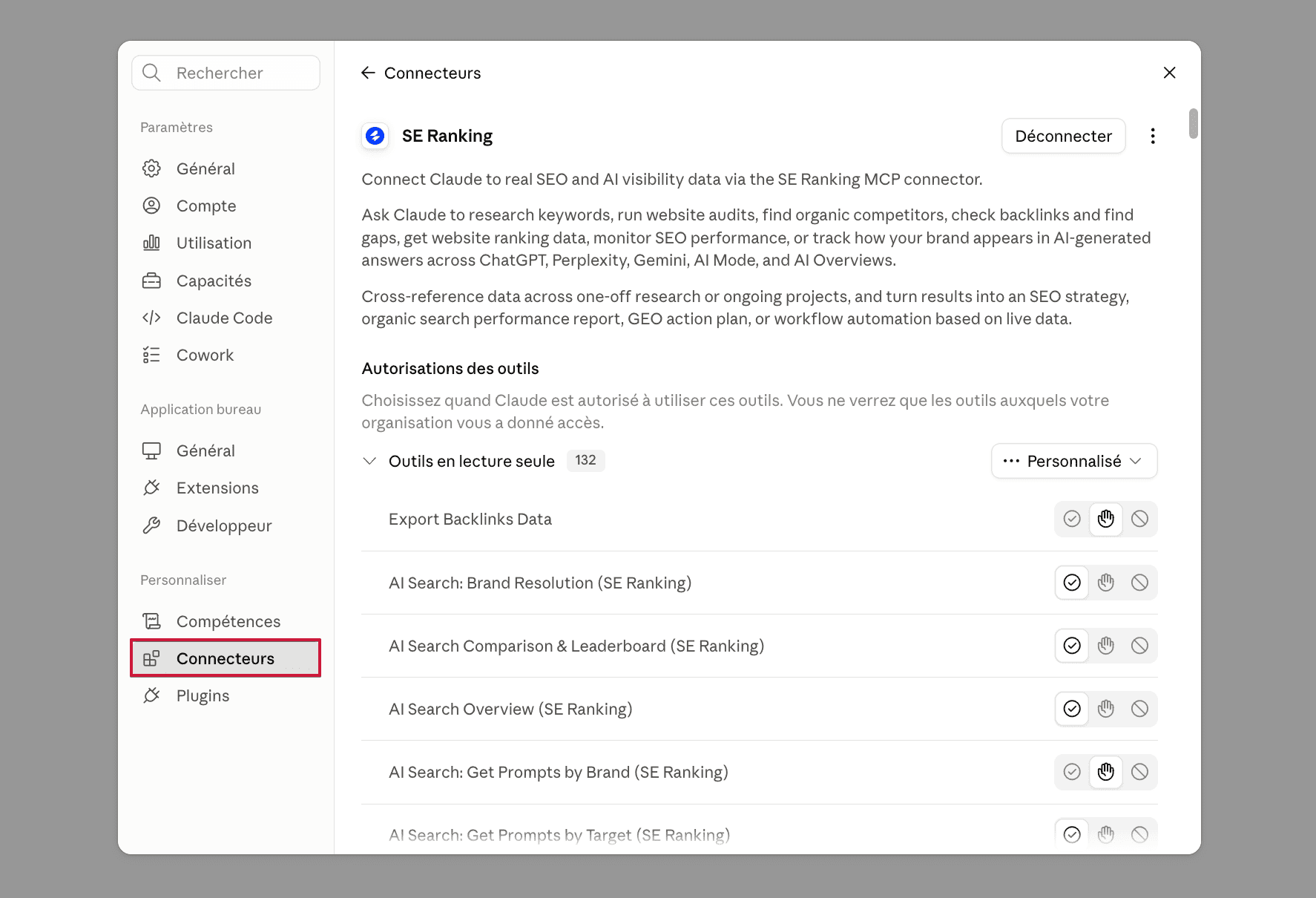Click the Export Backlinks Data row label
The image size is (1316, 898).
click(470, 519)
